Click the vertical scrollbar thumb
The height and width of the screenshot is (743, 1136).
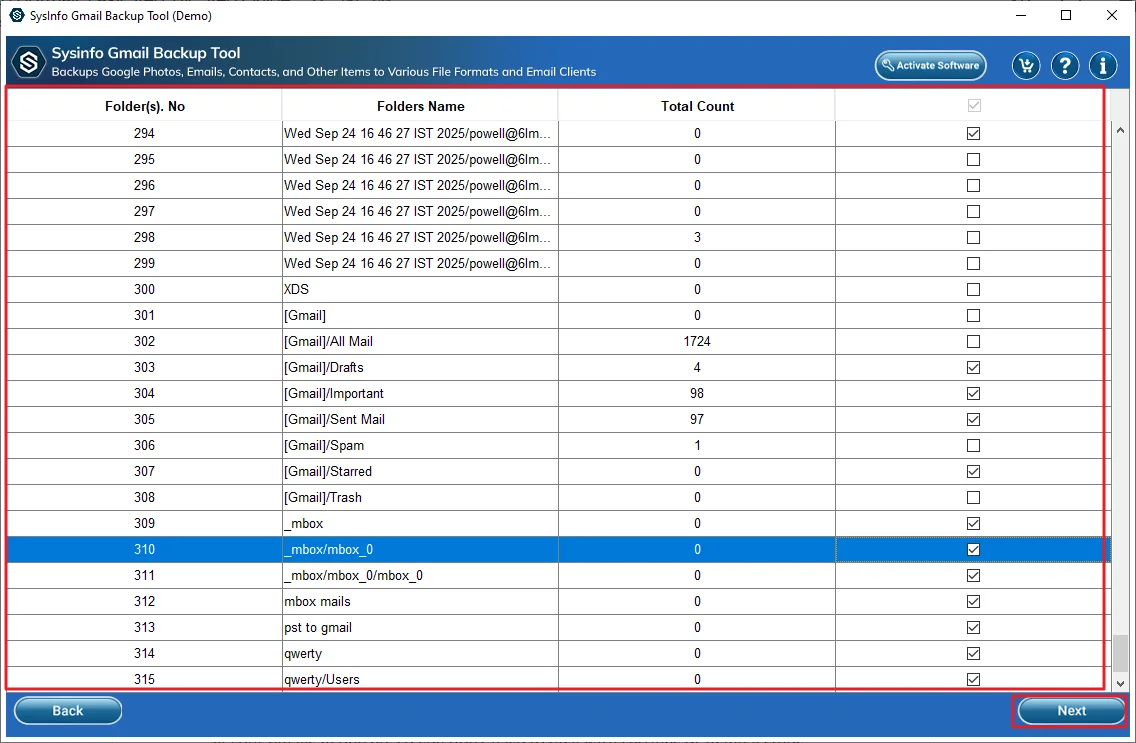click(x=1120, y=652)
